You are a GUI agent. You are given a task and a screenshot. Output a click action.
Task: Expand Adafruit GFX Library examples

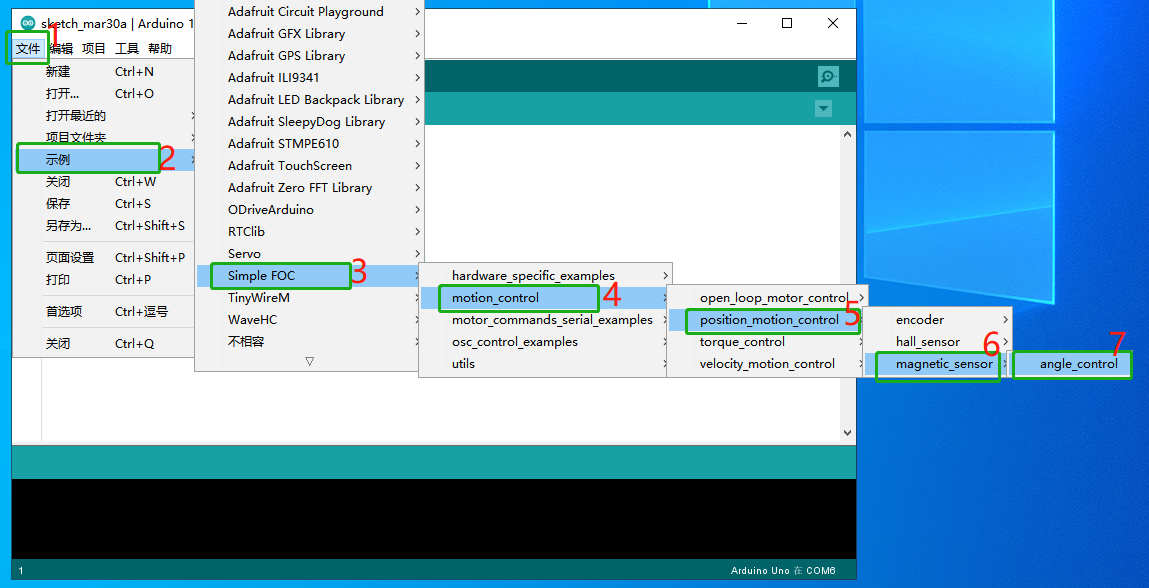pos(310,34)
